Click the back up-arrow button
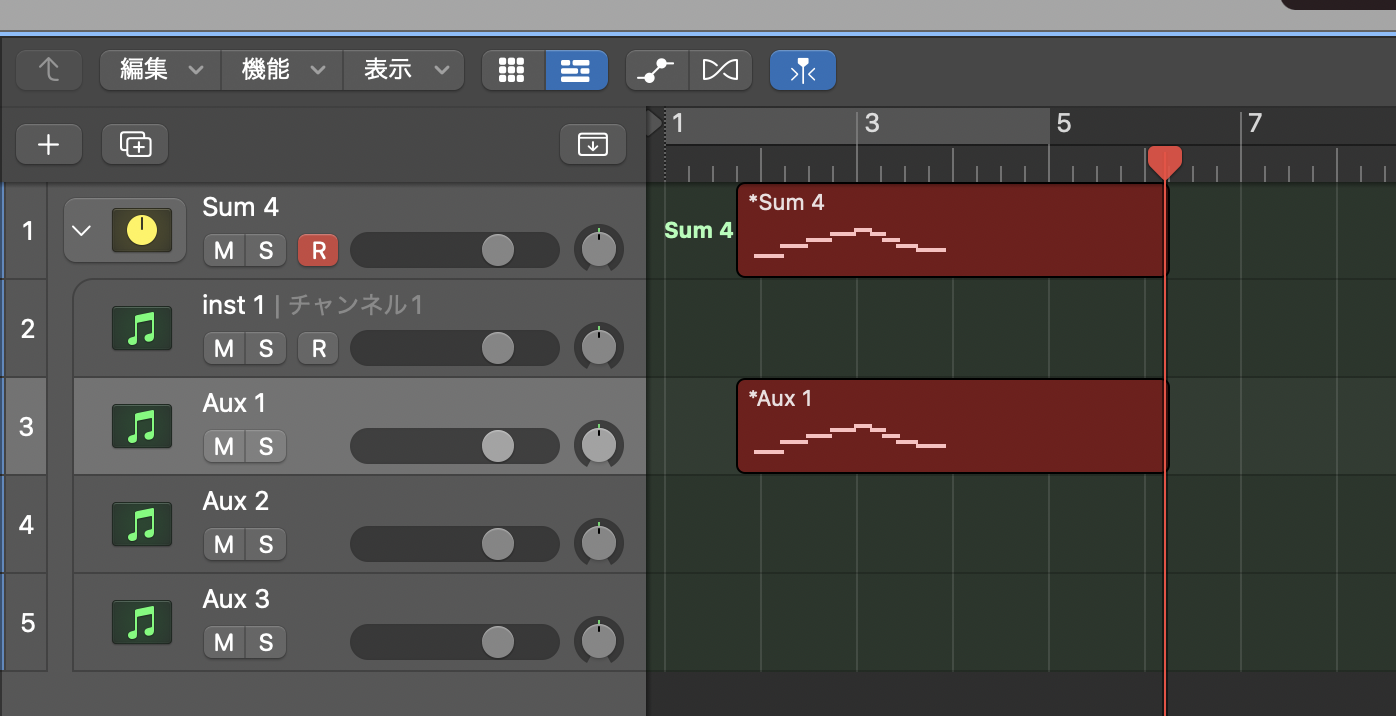Viewport: 1396px width, 716px height. pos(48,70)
